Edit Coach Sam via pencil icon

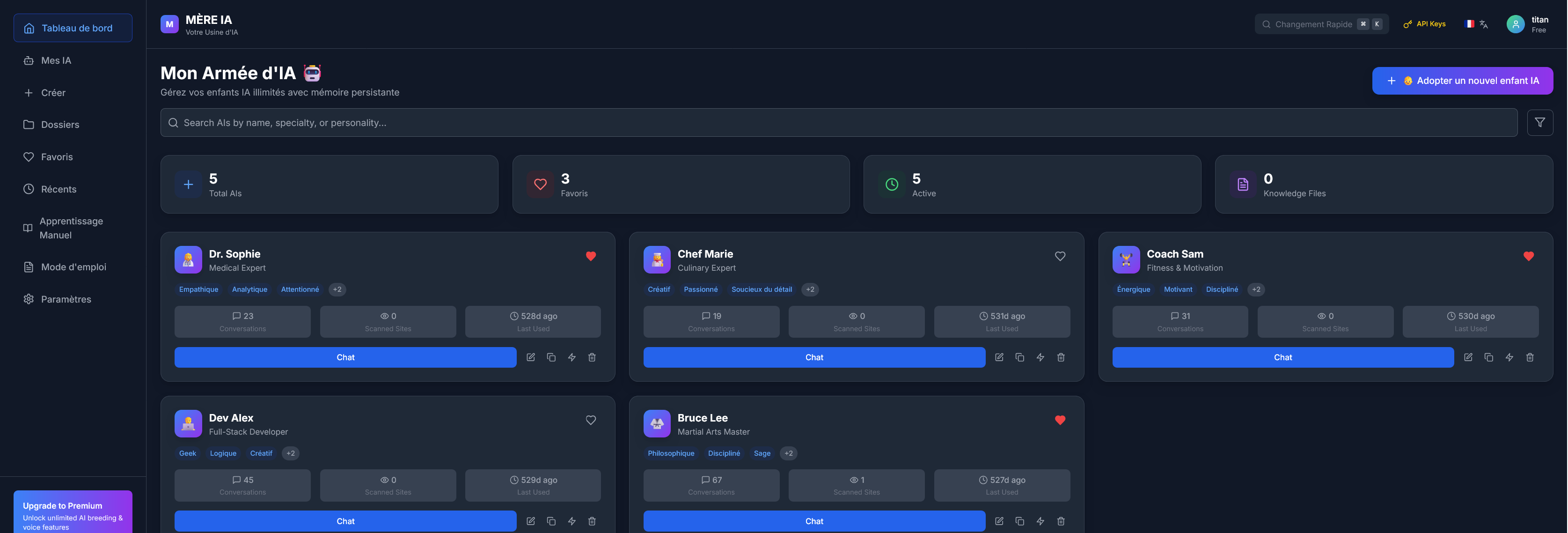1468,357
